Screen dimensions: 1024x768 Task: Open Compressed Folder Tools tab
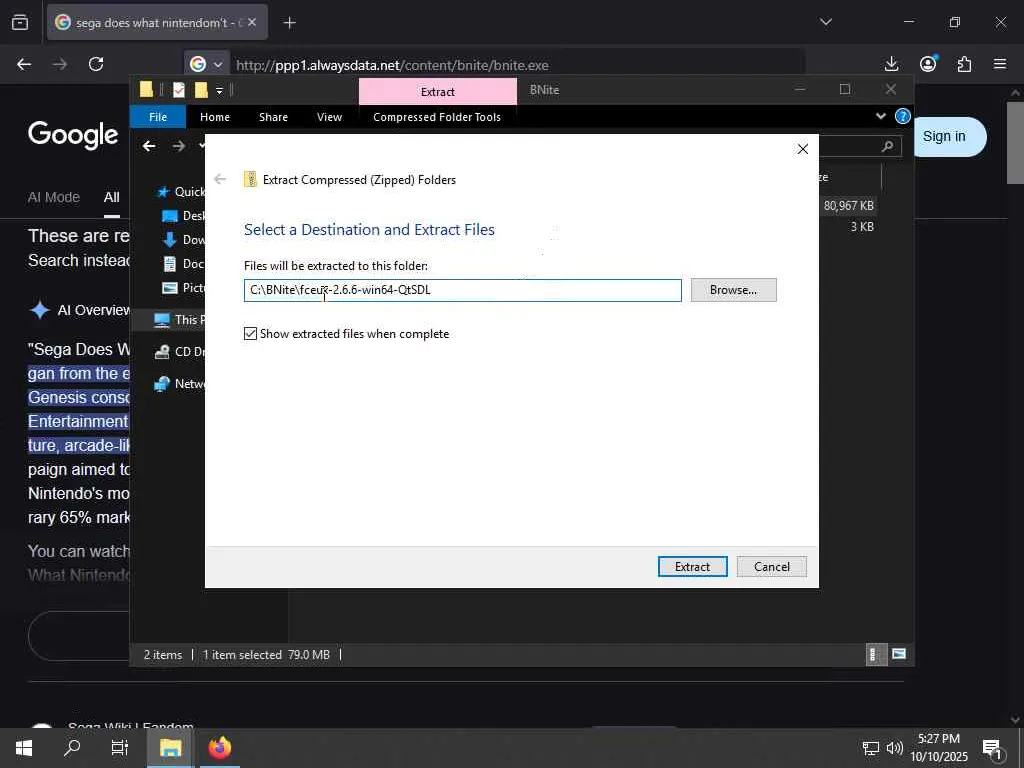437,117
